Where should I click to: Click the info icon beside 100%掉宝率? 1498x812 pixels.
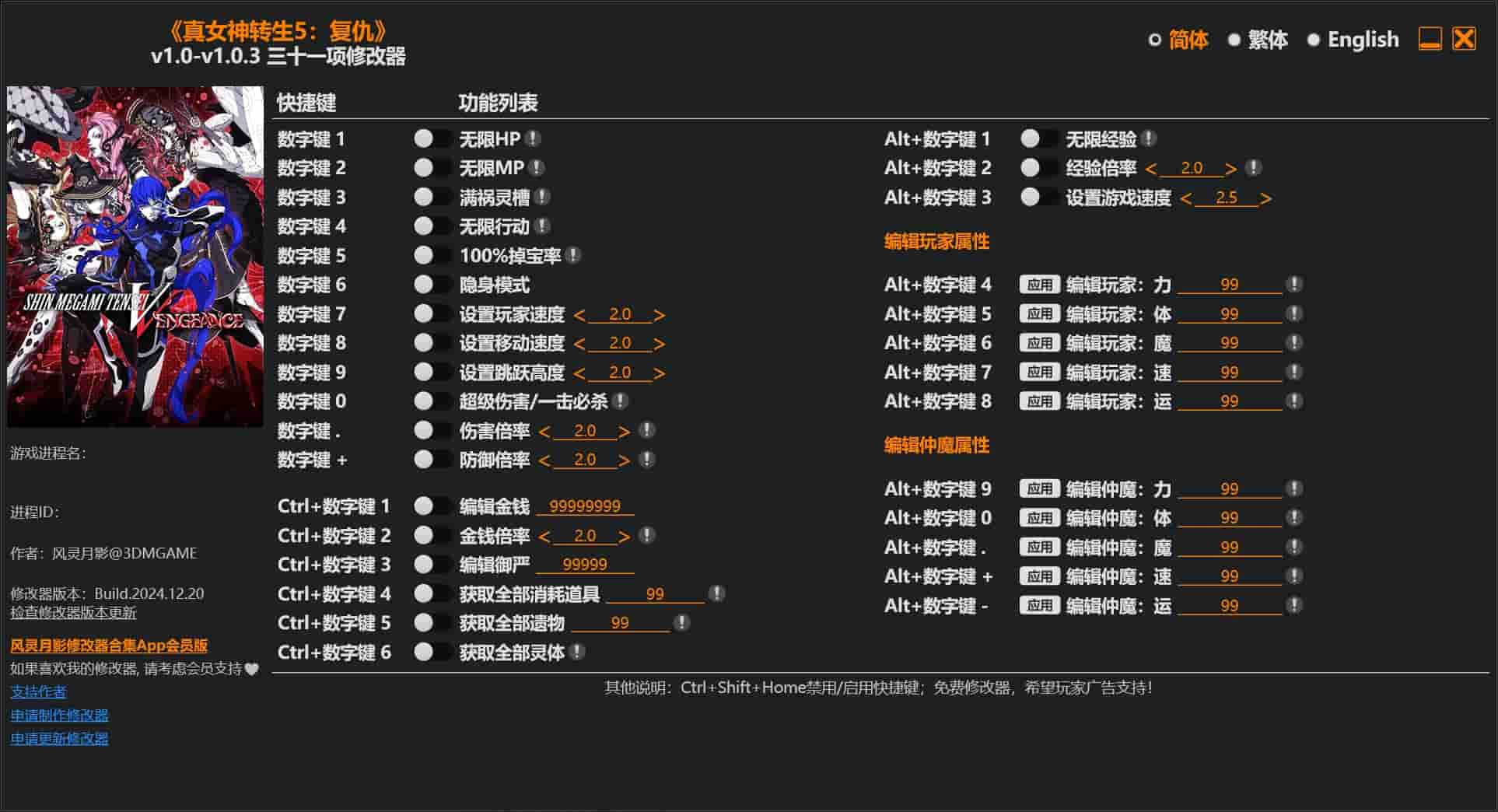click(573, 255)
